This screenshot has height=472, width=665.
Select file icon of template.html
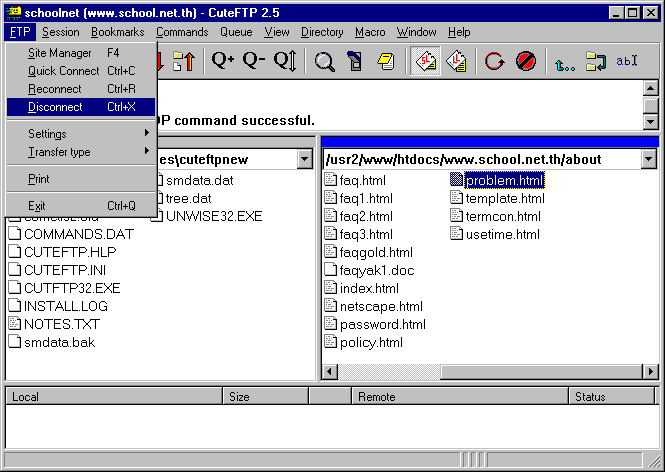456,198
